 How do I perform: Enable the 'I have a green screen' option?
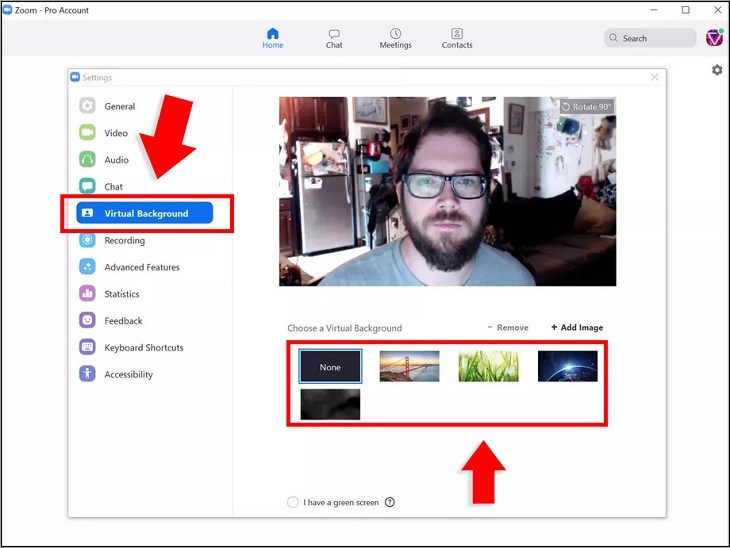[x=293, y=502]
